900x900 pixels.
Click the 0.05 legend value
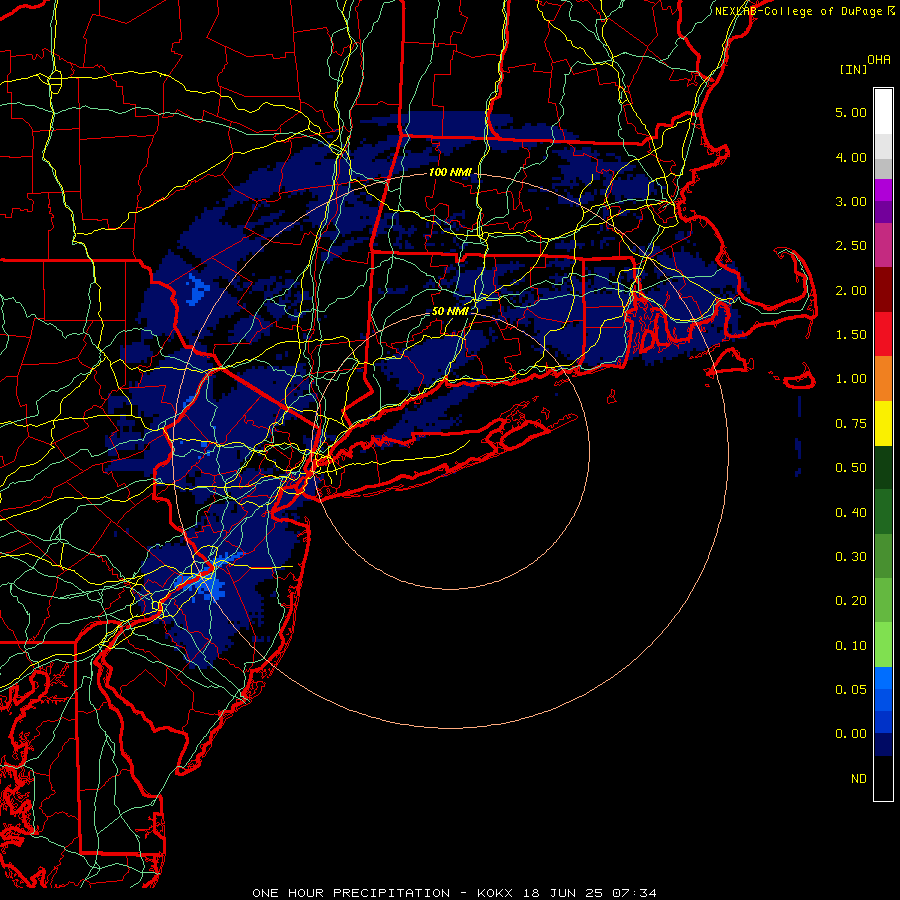click(851, 690)
